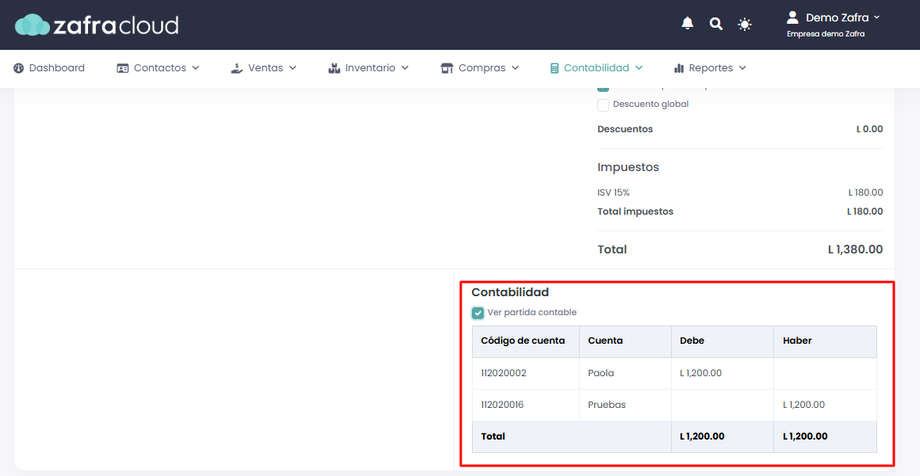The height and width of the screenshot is (476, 920).
Task: Click the Contabilidad calculator icon
Action: click(554, 68)
